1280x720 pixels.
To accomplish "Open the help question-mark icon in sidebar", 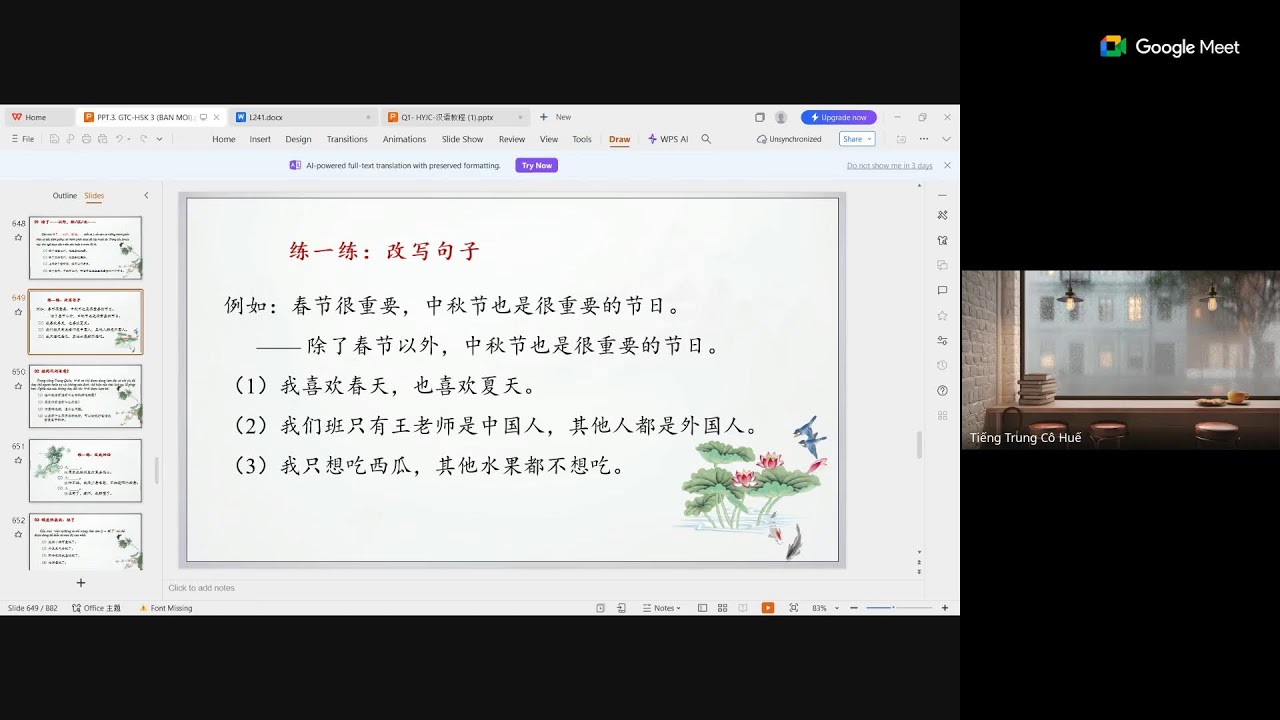I will click(942, 390).
